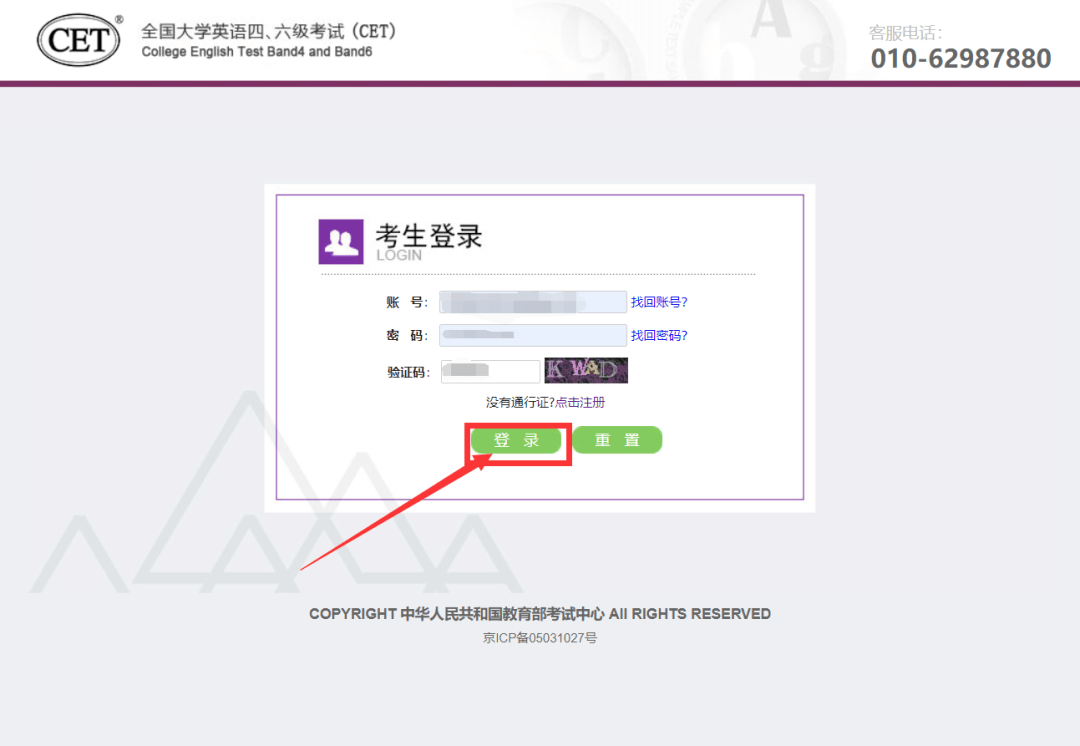Click the COPYRIGHT 中华人民共和国教育部考试中心 text

(x=457, y=614)
